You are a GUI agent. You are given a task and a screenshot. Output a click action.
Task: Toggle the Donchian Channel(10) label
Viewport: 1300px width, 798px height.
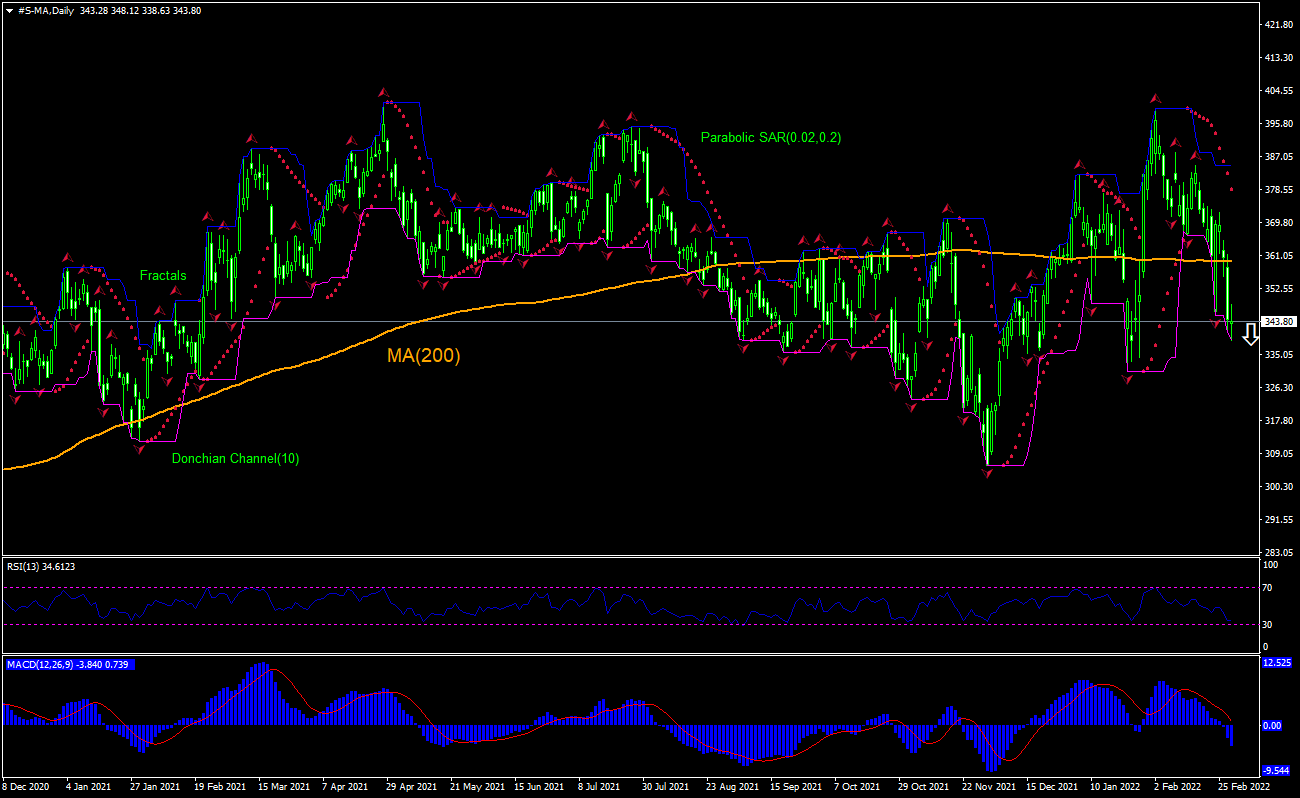(x=235, y=459)
